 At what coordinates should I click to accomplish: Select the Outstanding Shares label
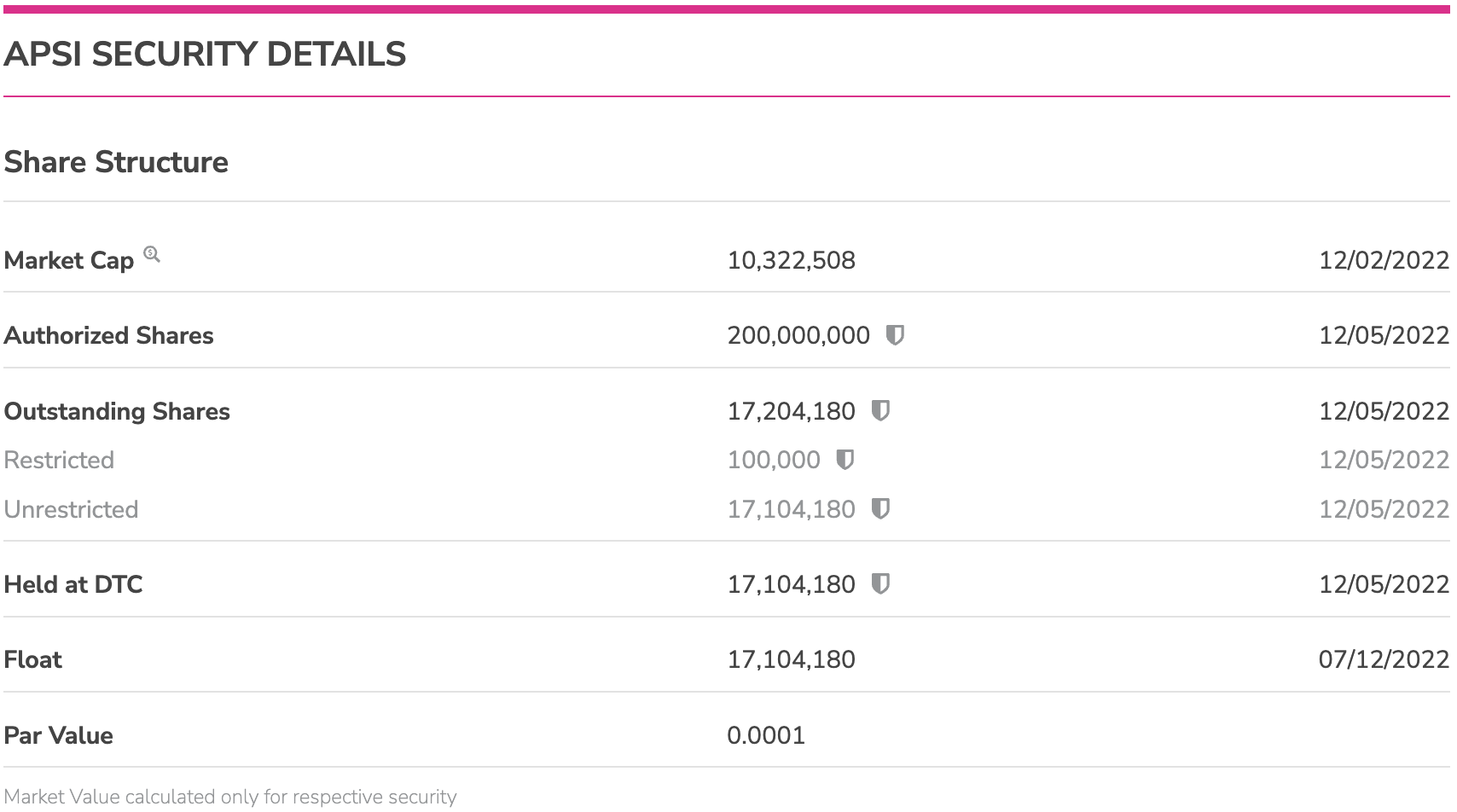click(117, 411)
